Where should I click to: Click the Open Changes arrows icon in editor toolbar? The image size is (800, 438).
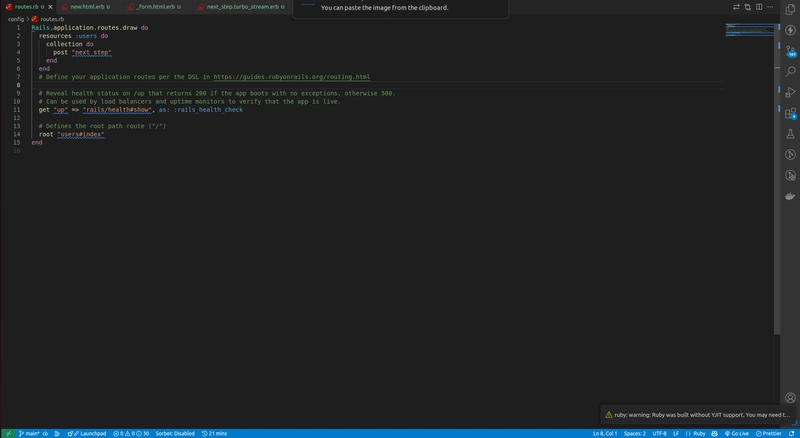point(736,7)
